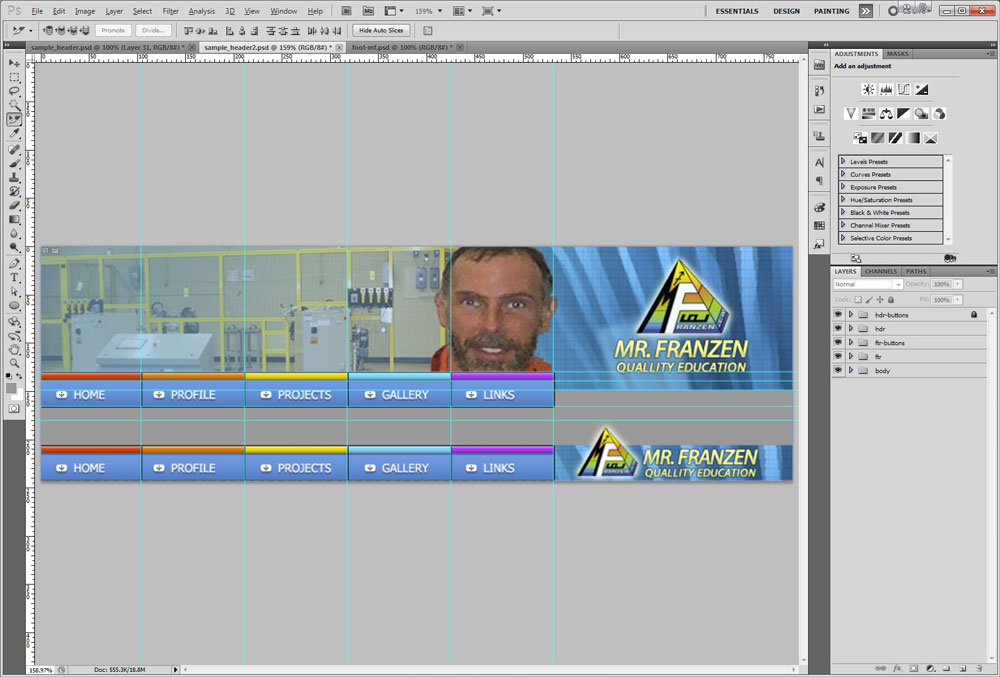The width and height of the screenshot is (1000, 677).
Task: Expand the hdr layer group
Action: pyautogui.click(x=851, y=328)
